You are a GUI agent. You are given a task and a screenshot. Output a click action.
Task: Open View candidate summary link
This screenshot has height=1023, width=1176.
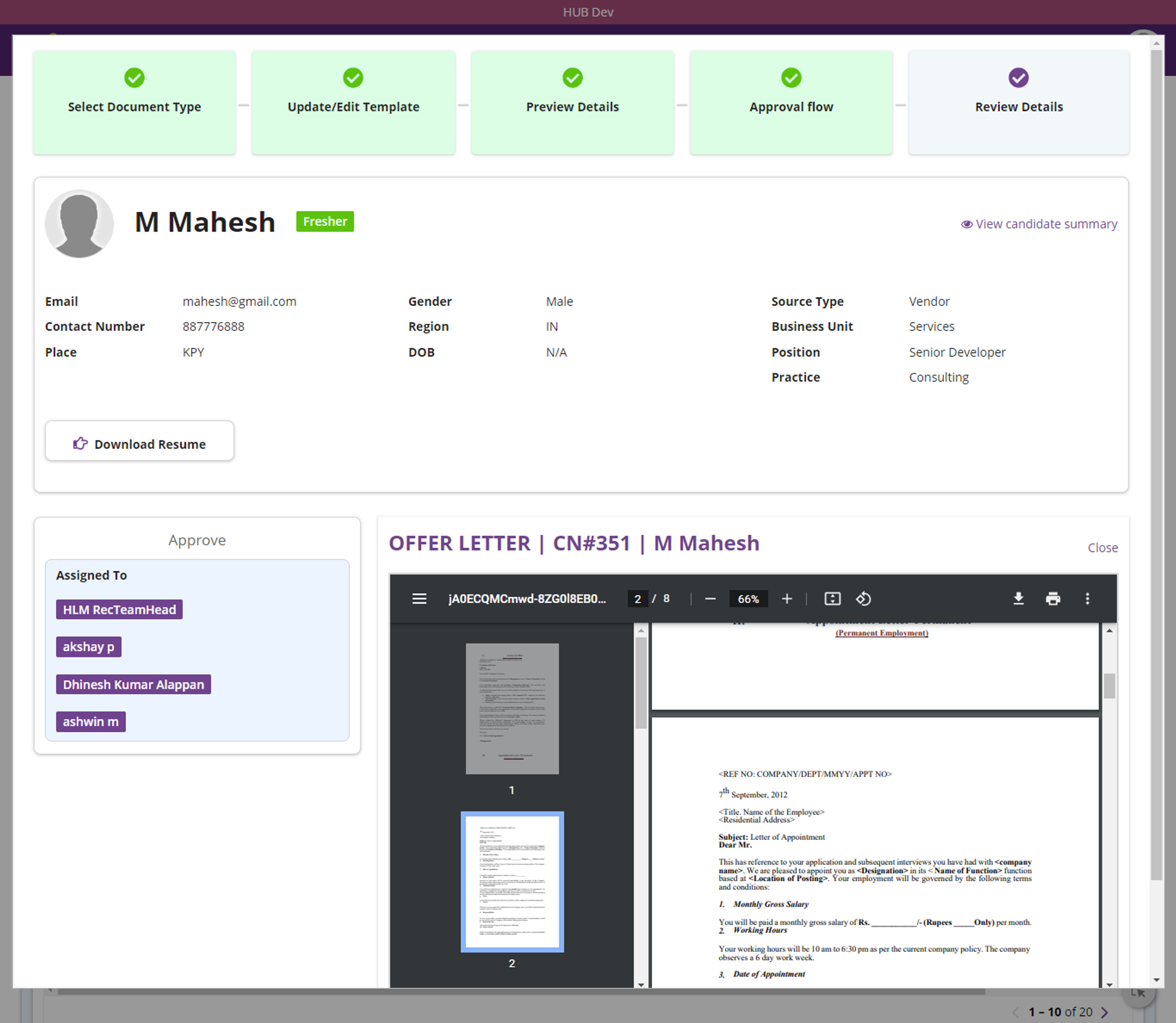point(1039,224)
